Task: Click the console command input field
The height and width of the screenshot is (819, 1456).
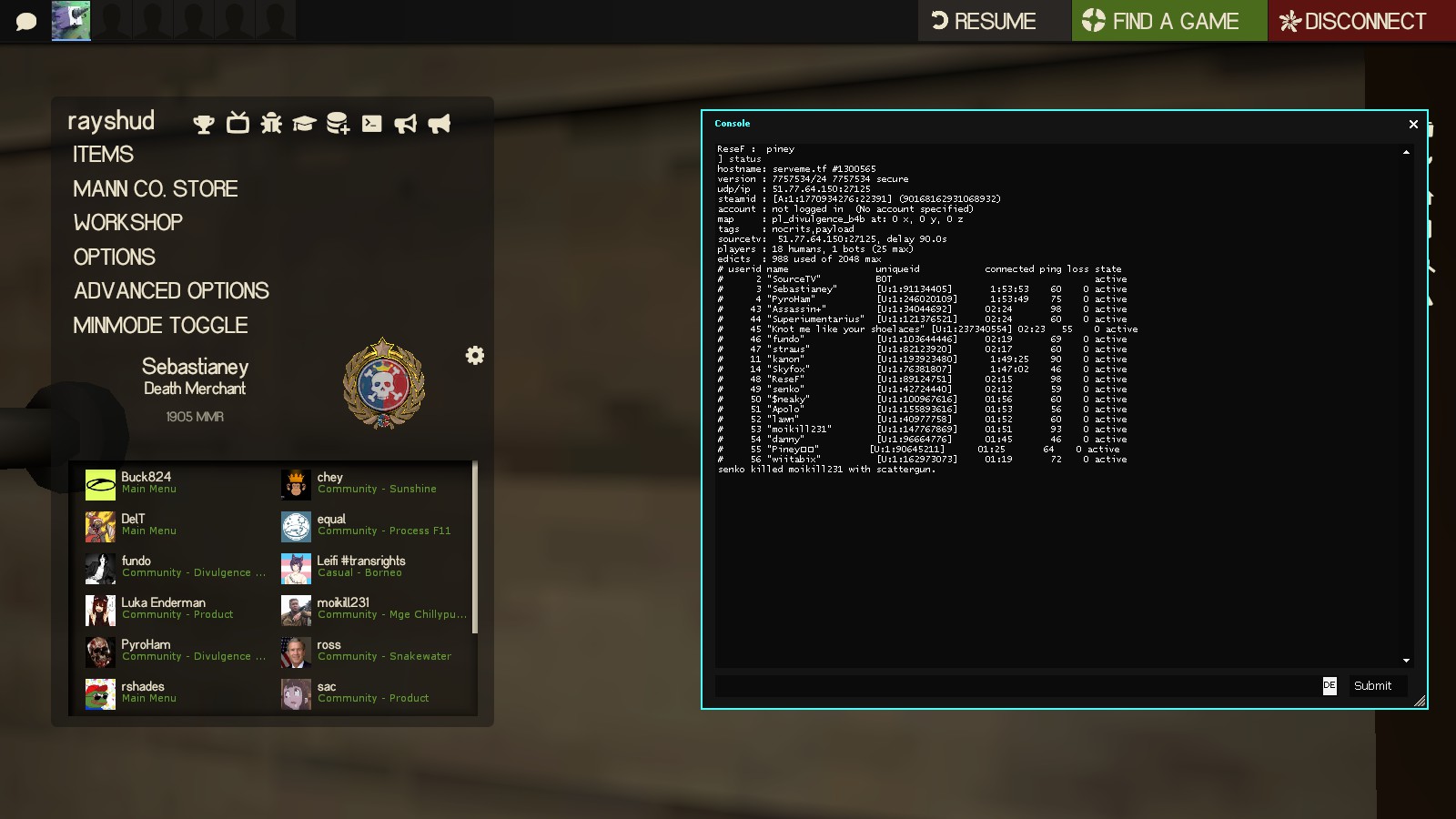Action: point(1018,686)
